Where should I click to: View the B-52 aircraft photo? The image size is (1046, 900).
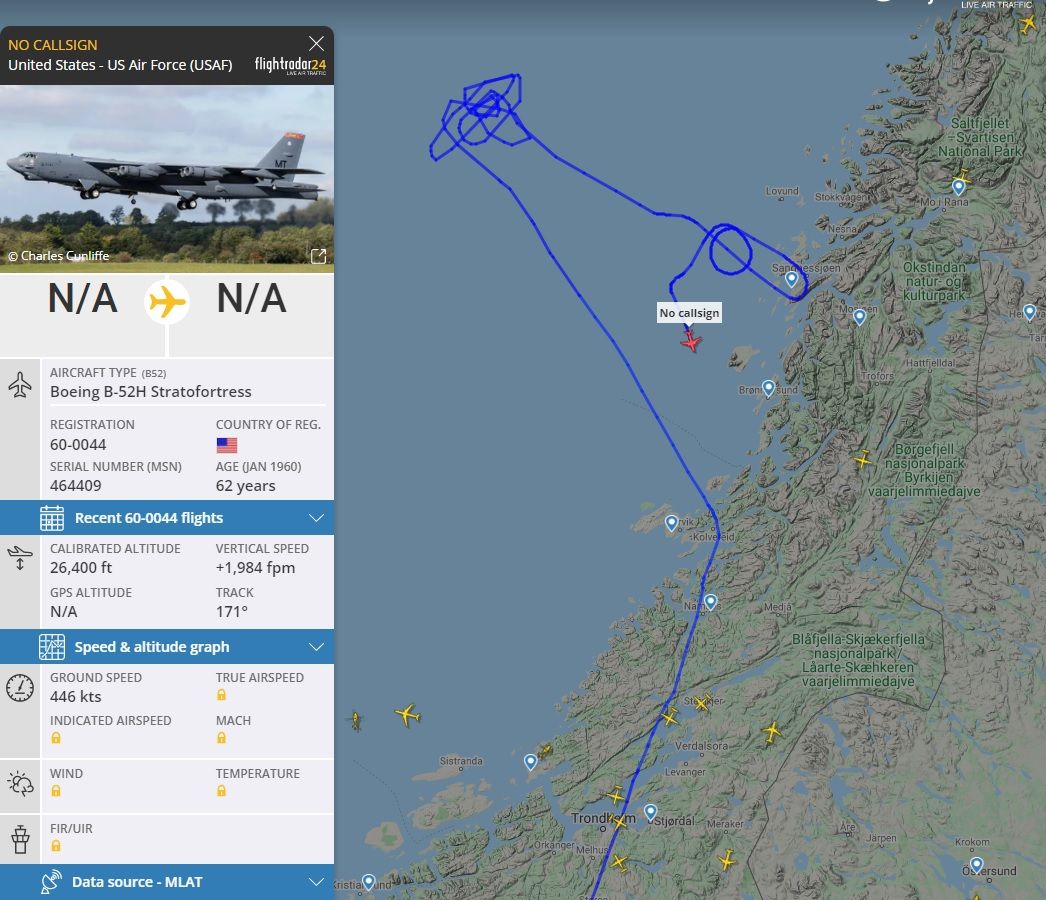coord(167,177)
